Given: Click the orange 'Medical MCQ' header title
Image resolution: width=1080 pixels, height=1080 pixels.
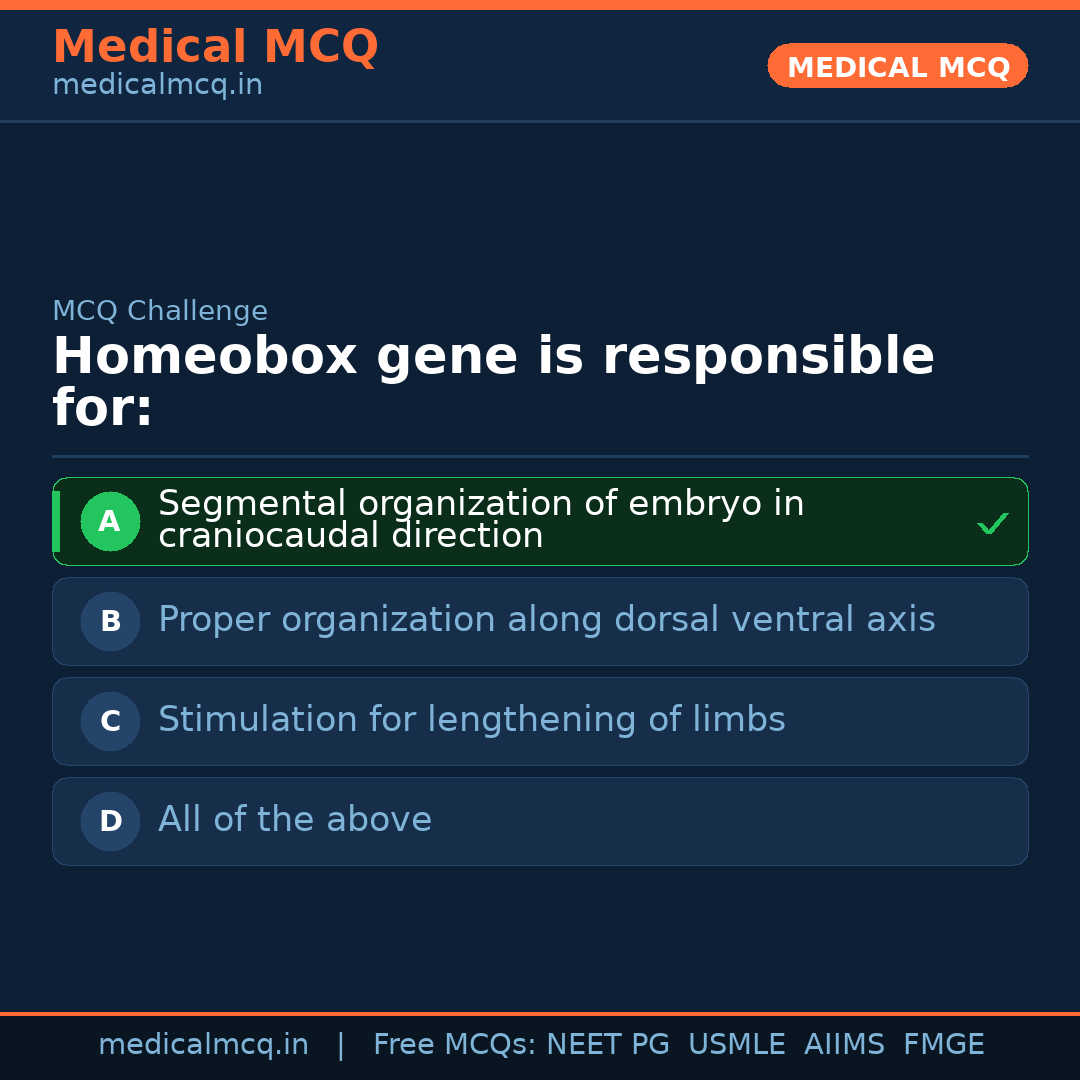Looking at the screenshot, I should pos(215,46).
